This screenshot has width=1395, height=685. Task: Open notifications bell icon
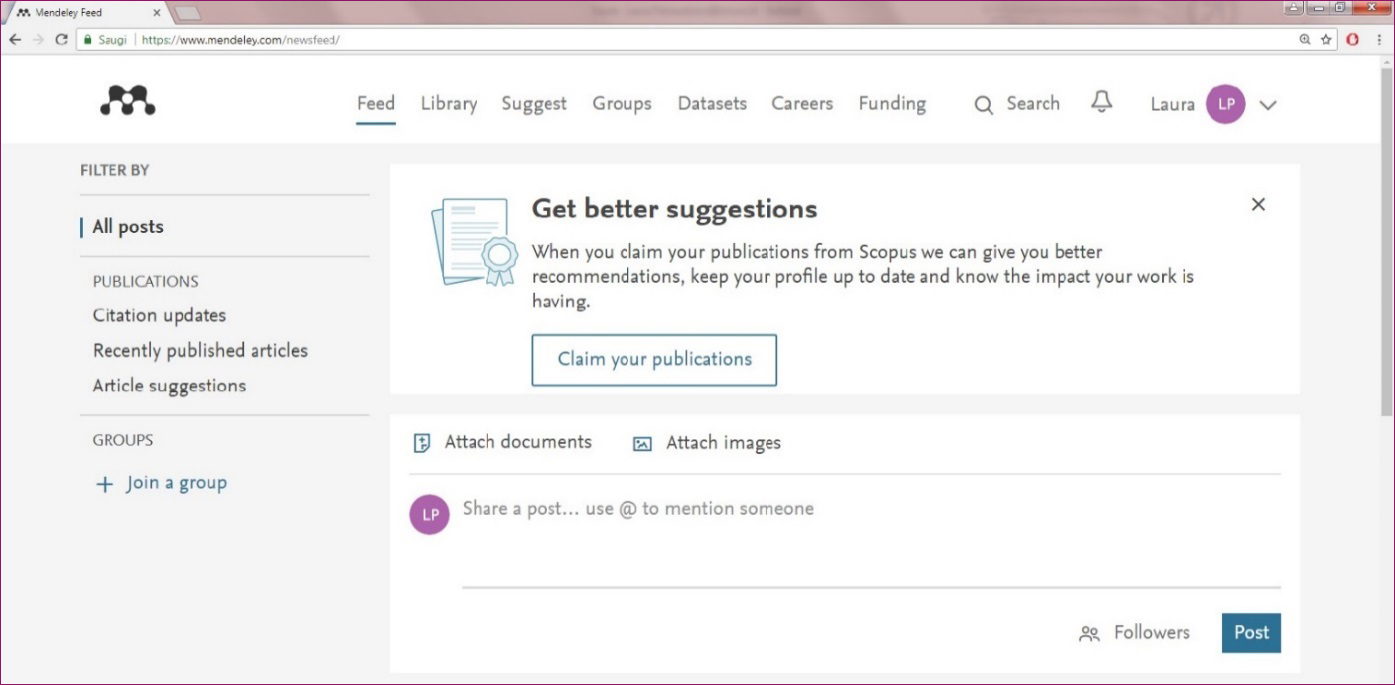(x=1101, y=102)
